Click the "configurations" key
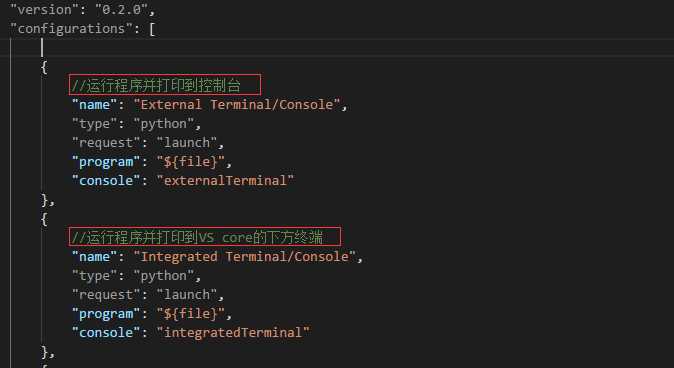 click(x=71, y=28)
